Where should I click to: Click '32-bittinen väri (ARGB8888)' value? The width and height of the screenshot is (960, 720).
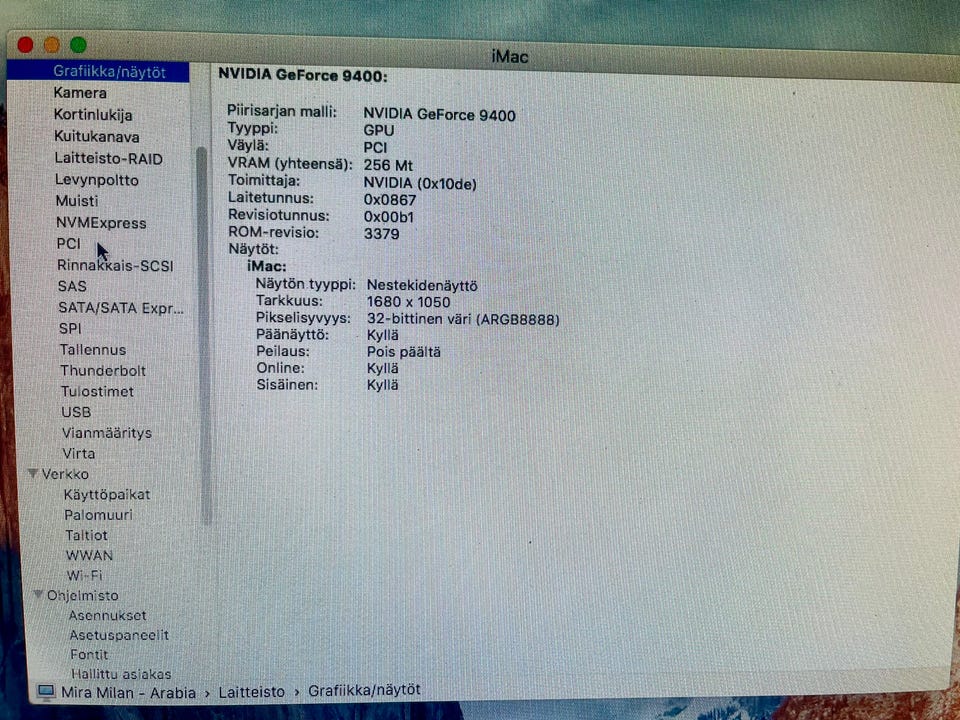click(x=463, y=319)
